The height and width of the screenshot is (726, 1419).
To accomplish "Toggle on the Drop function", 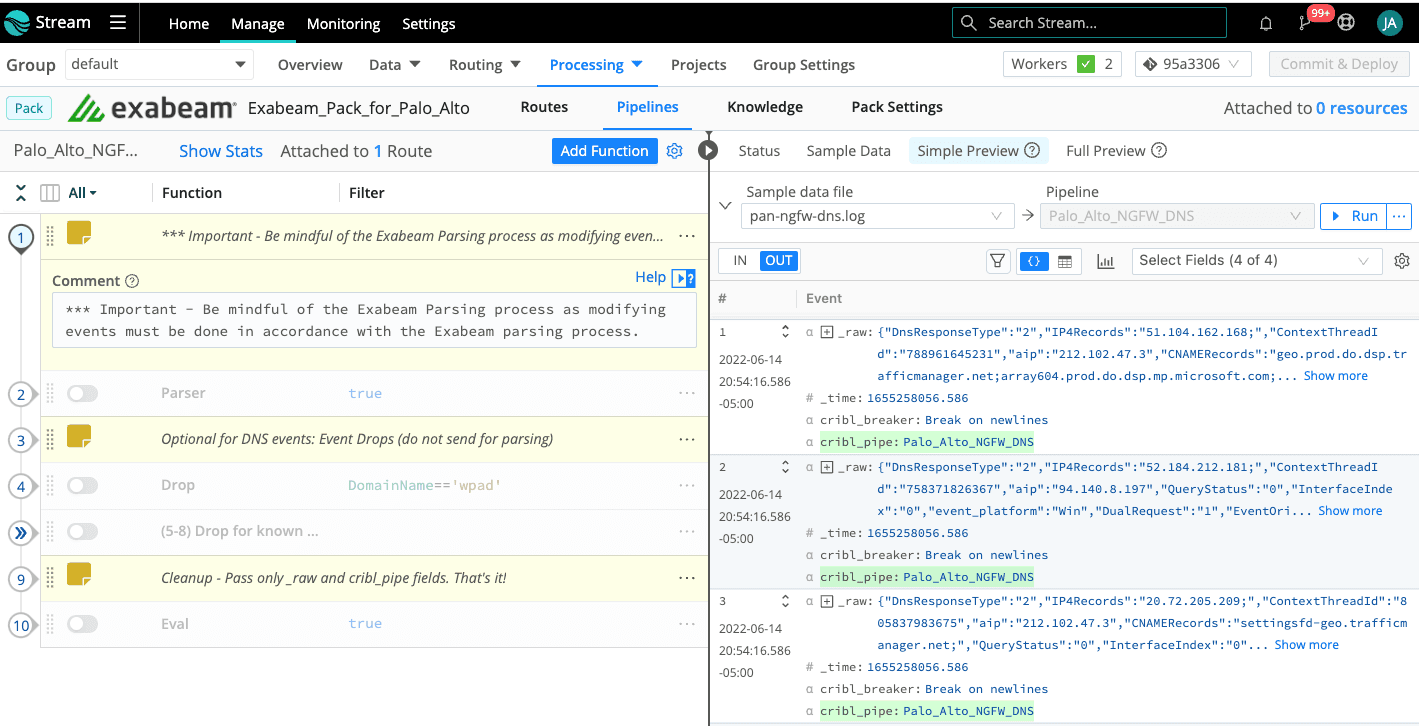I will click(x=82, y=486).
